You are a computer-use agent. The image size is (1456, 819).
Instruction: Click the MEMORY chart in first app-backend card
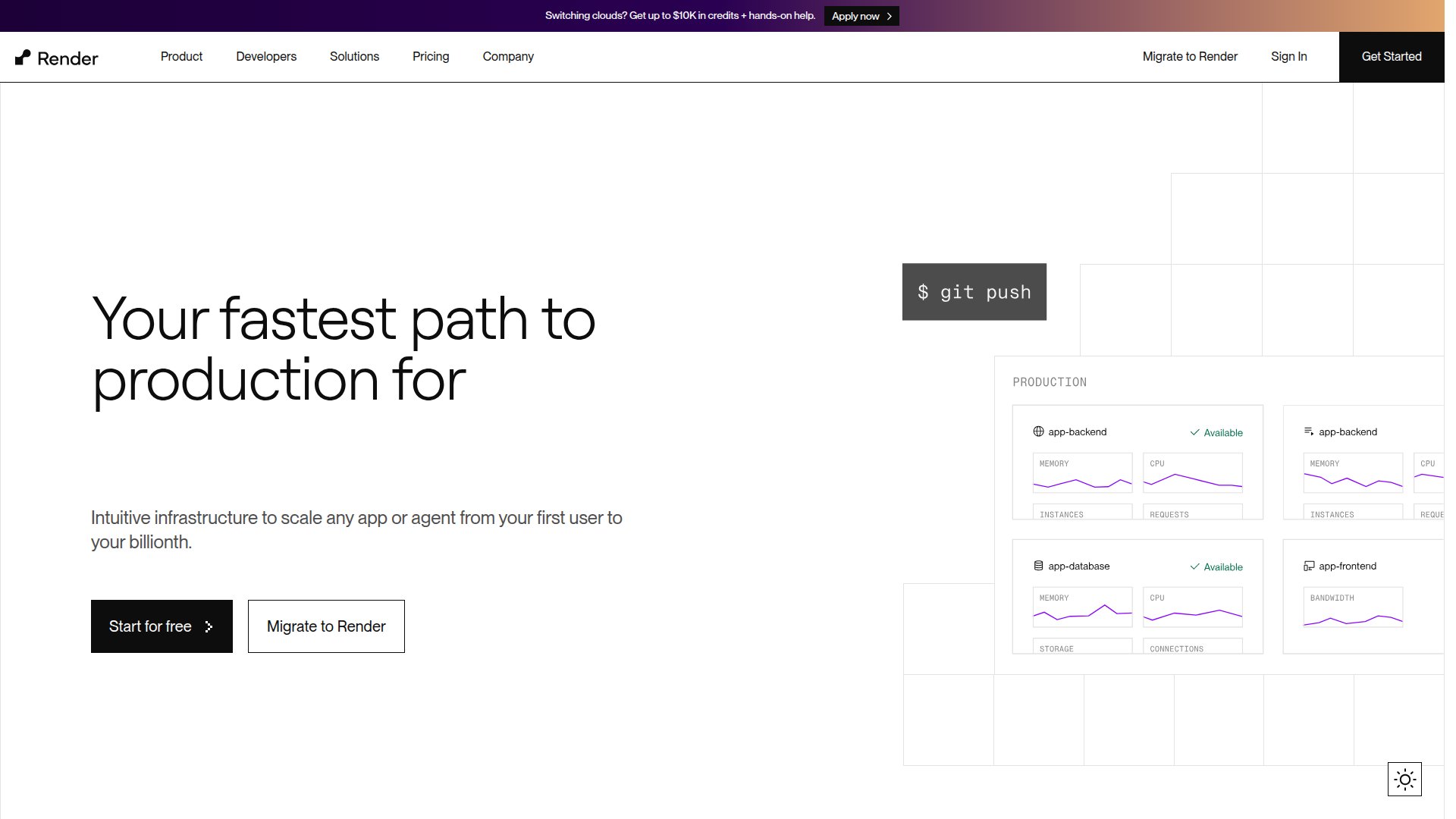[x=1082, y=472]
